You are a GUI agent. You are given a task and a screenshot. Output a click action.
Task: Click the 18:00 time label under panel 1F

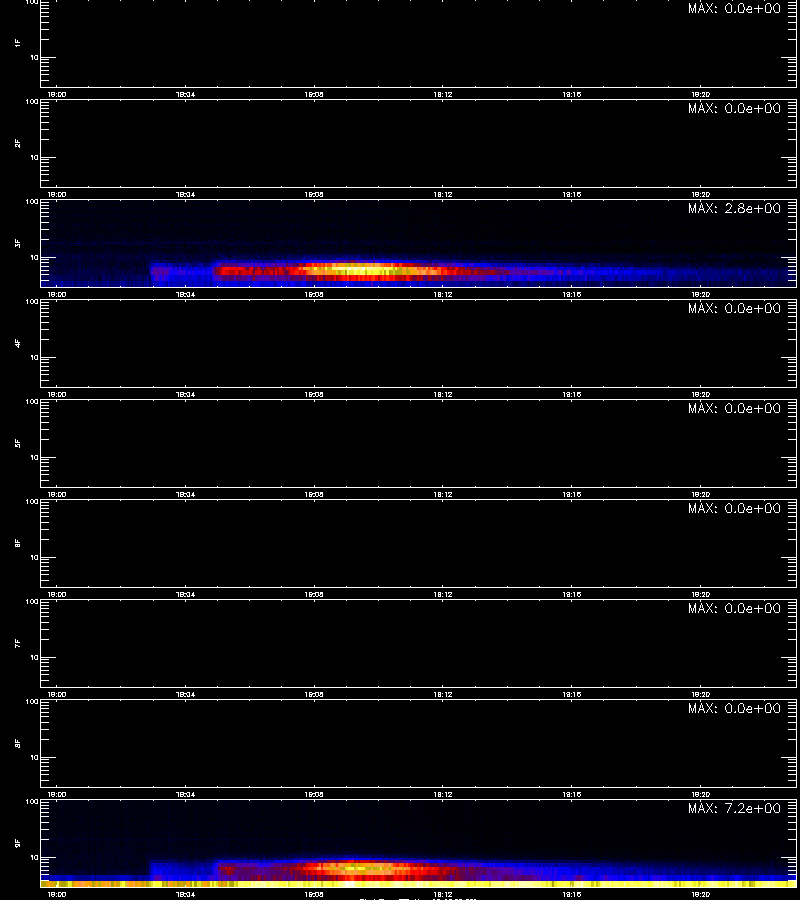[x=56, y=95]
